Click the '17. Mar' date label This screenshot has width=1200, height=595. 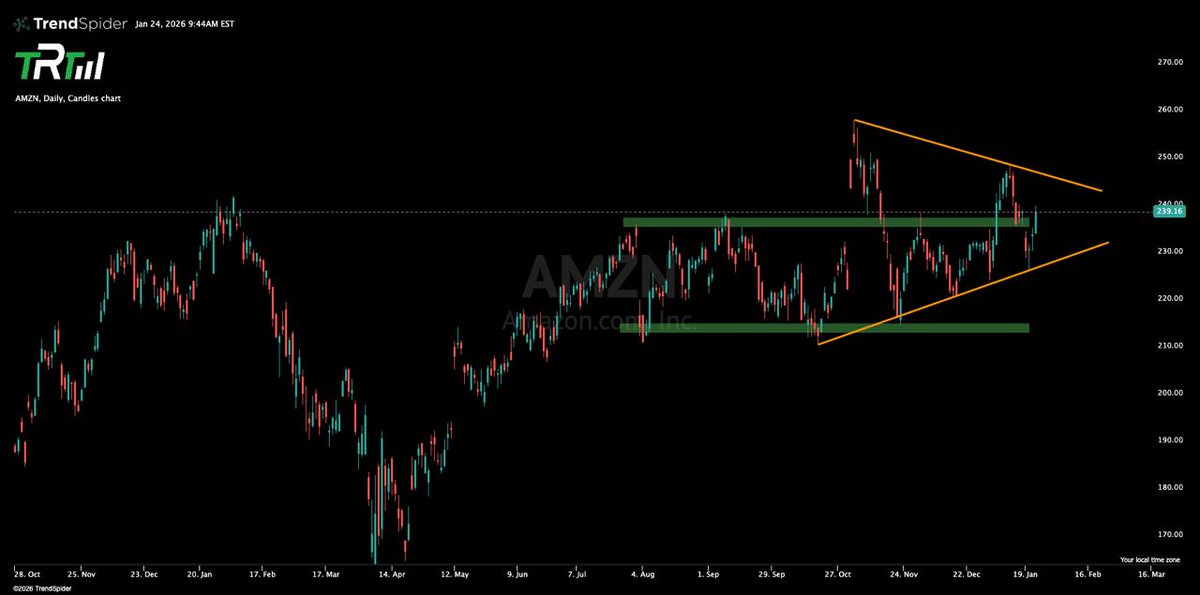point(325,575)
